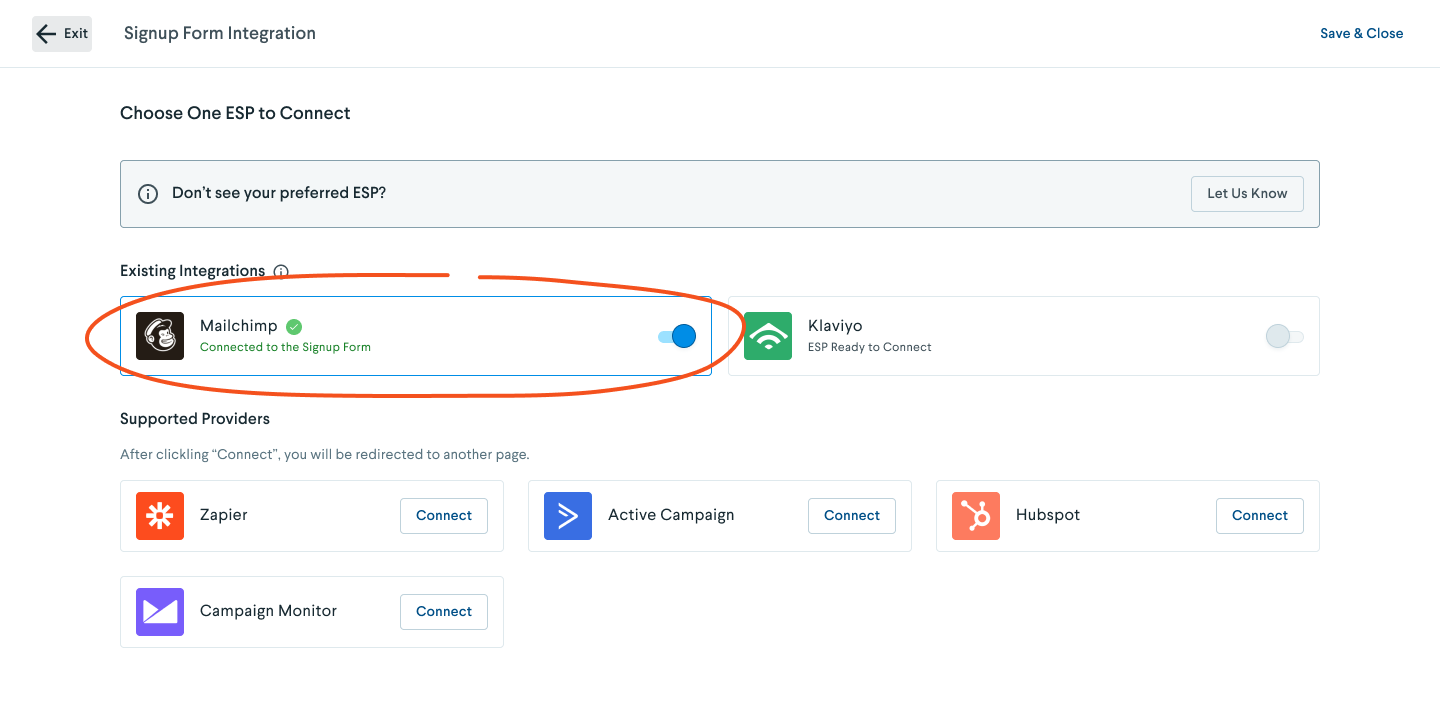
Task: Click the Hubspot orange logo icon
Action: pyautogui.click(x=976, y=516)
